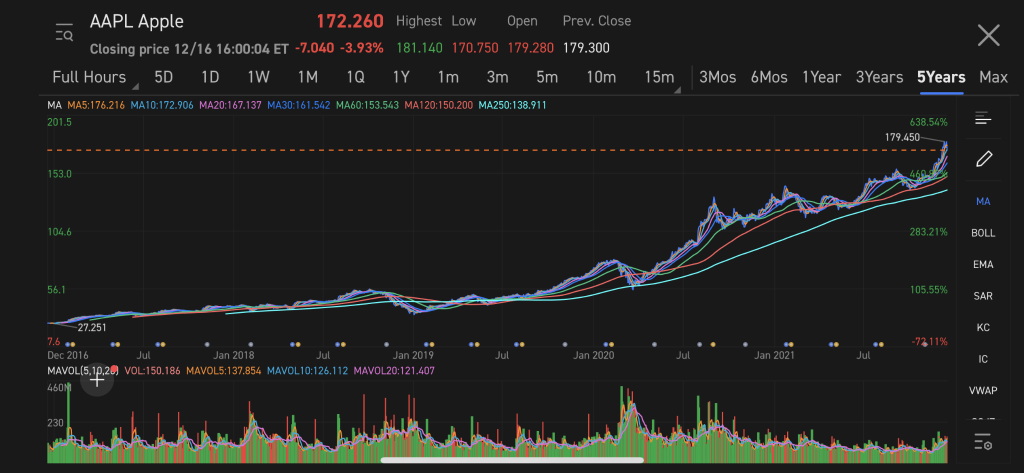Click the MA60:153.543 legend value
The width and height of the screenshot is (1024, 473).
(366, 105)
